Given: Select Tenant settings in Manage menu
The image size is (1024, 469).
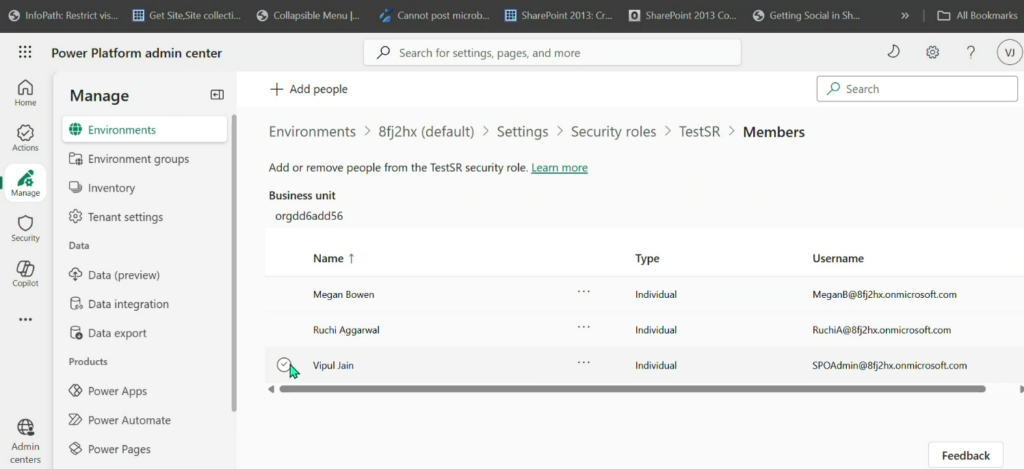Looking at the screenshot, I should point(124,217).
